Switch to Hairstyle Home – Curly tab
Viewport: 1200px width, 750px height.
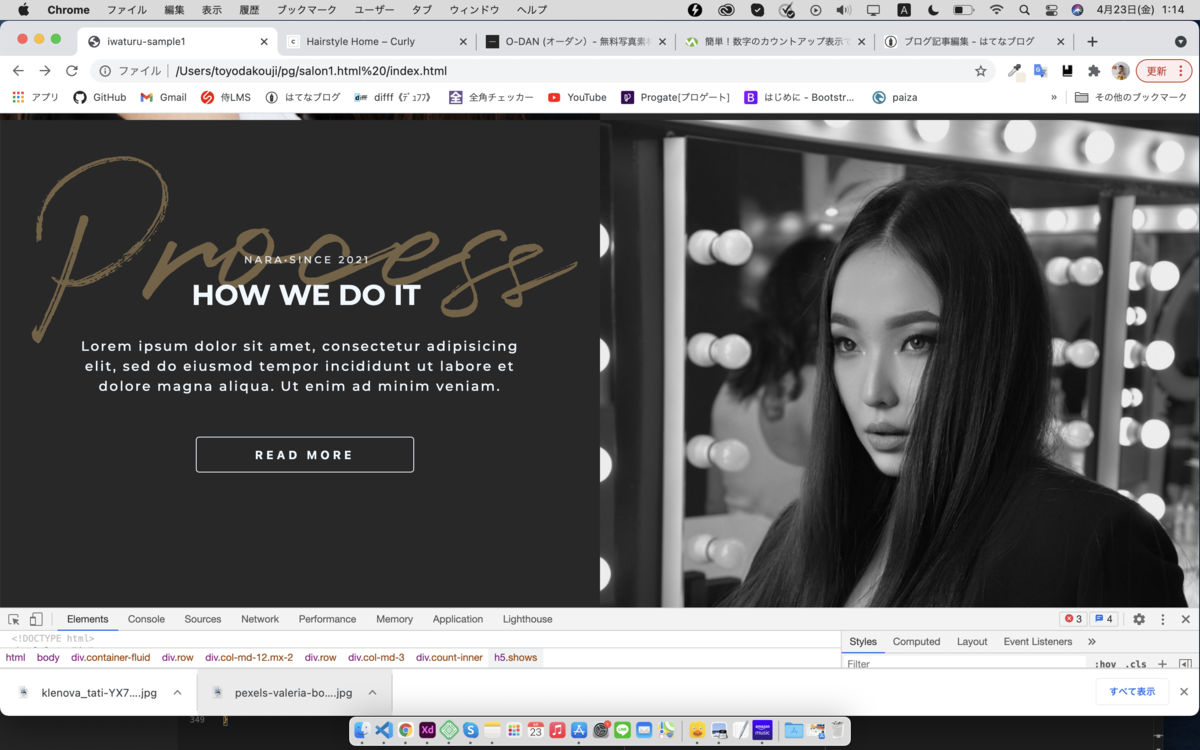(x=377, y=42)
